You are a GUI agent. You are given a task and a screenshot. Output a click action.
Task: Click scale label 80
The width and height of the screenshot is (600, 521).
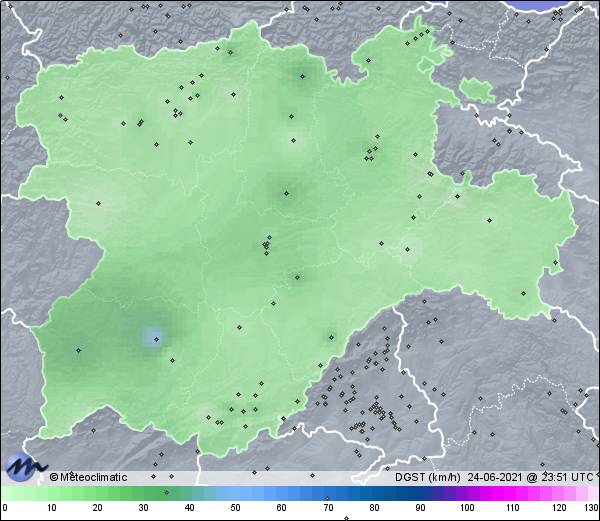(374, 508)
